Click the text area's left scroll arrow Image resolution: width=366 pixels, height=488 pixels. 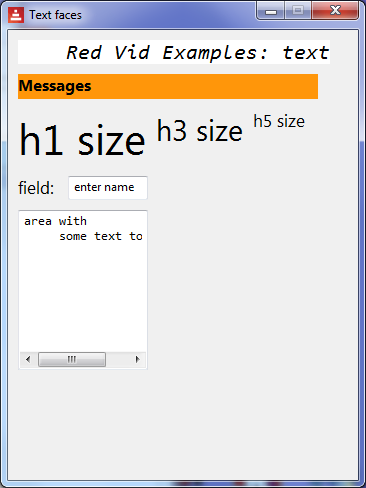tap(28, 359)
